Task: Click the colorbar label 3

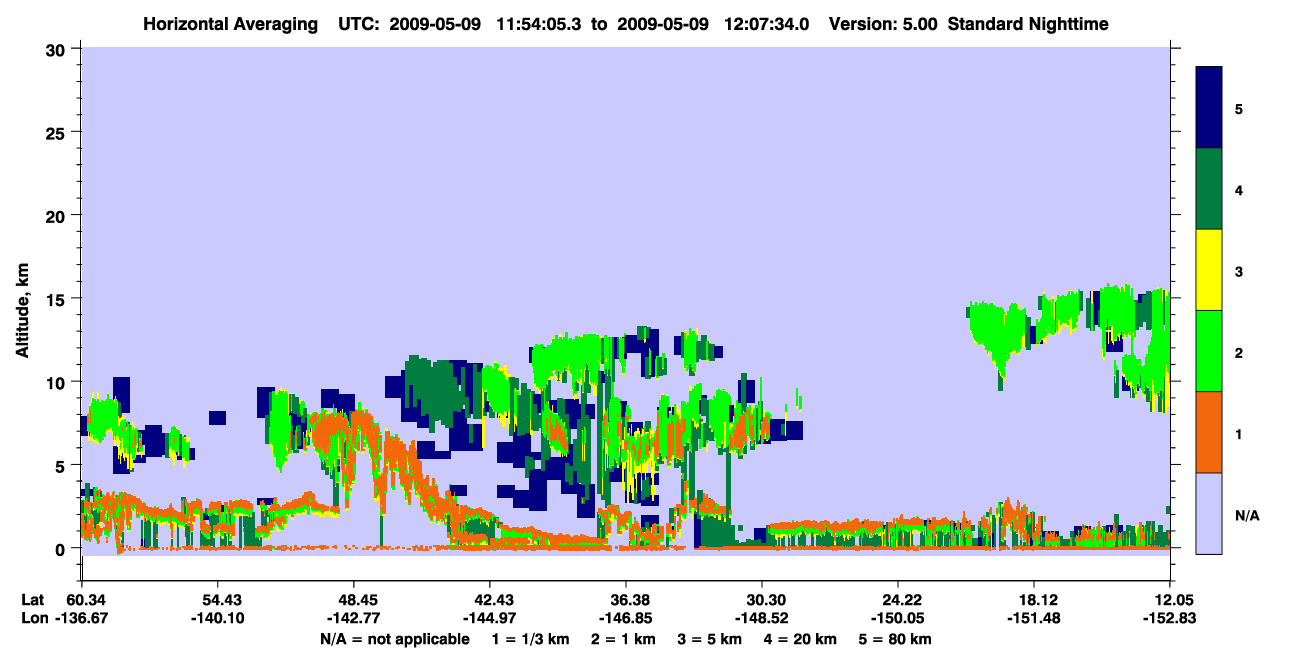Action: (x=1239, y=271)
